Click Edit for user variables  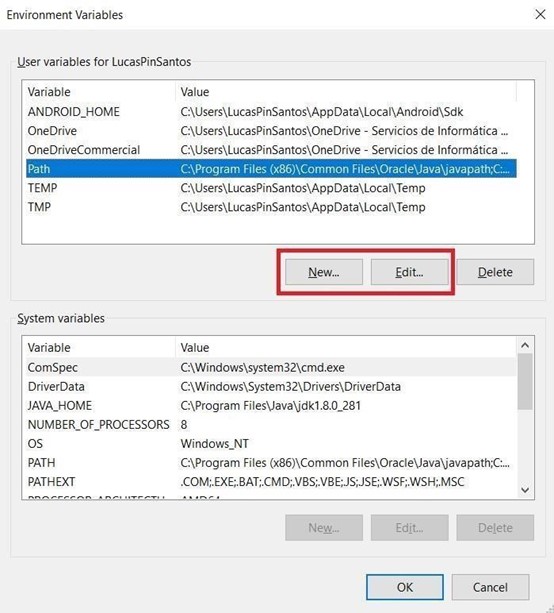tap(409, 272)
